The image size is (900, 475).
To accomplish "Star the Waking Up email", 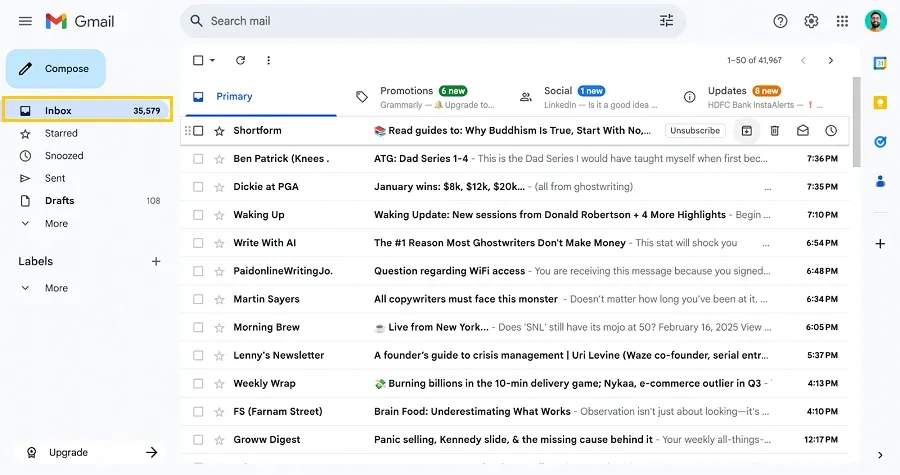I will (x=219, y=215).
